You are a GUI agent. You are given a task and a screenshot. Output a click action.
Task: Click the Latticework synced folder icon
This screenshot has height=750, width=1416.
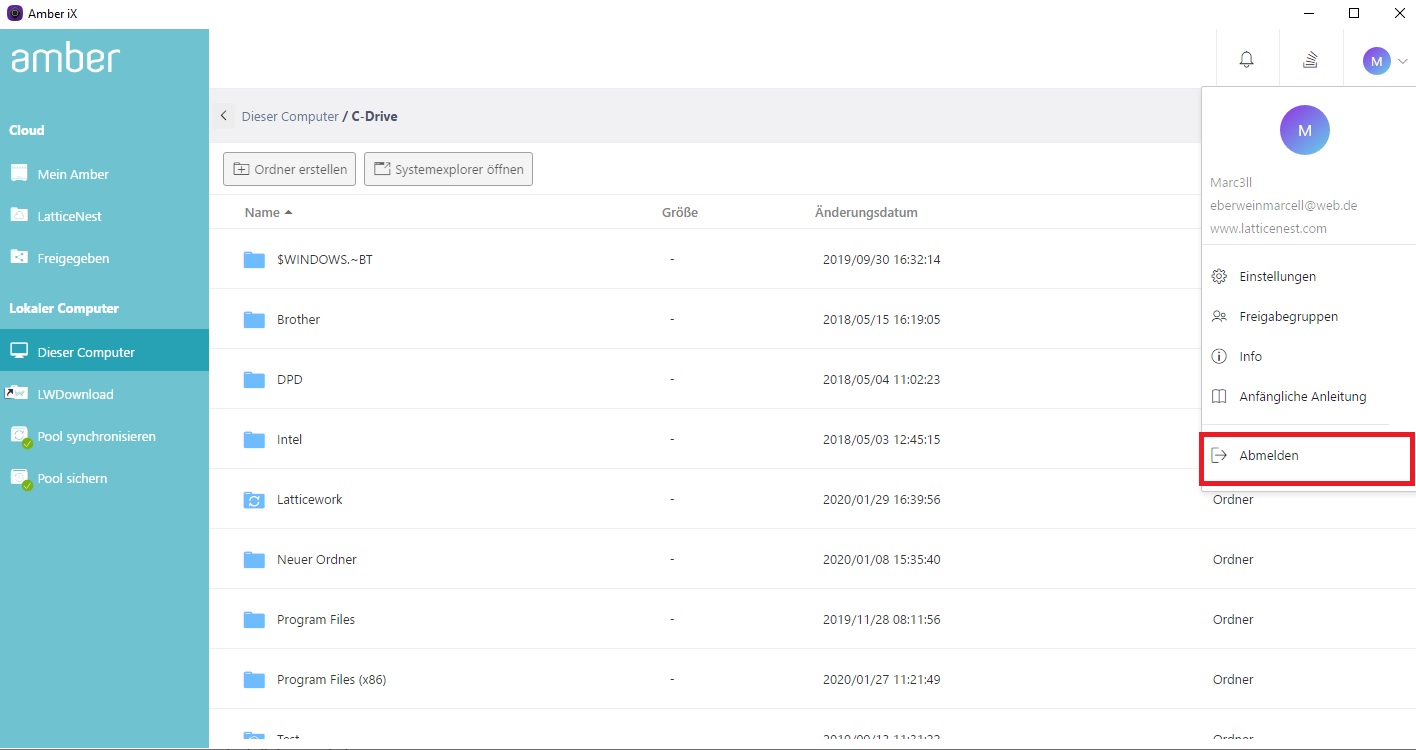pyautogui.click(x=254, y=500)
